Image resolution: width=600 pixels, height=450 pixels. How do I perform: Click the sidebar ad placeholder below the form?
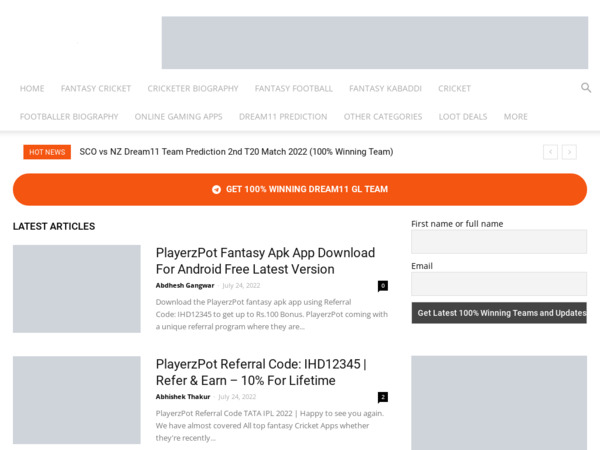[x=499, y=403]
